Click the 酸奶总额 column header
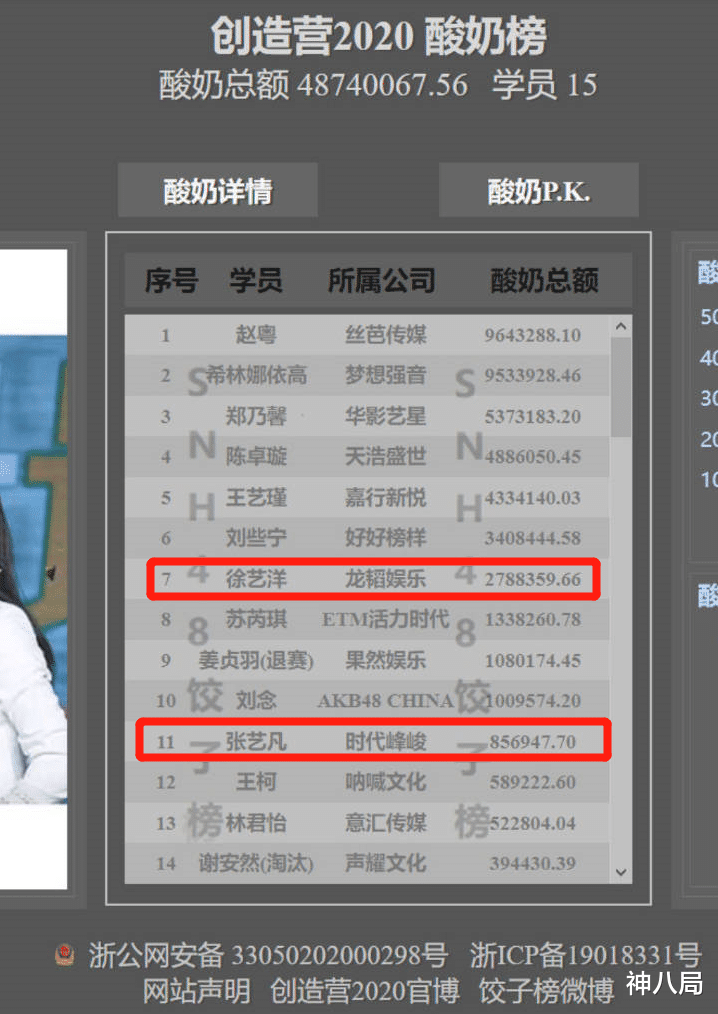The height and width of the screenshot is (1014, 718). point(544,281)
